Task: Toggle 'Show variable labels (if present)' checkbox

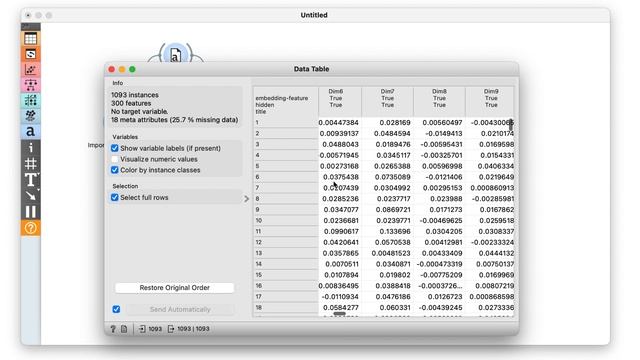Action: [115, 148]
